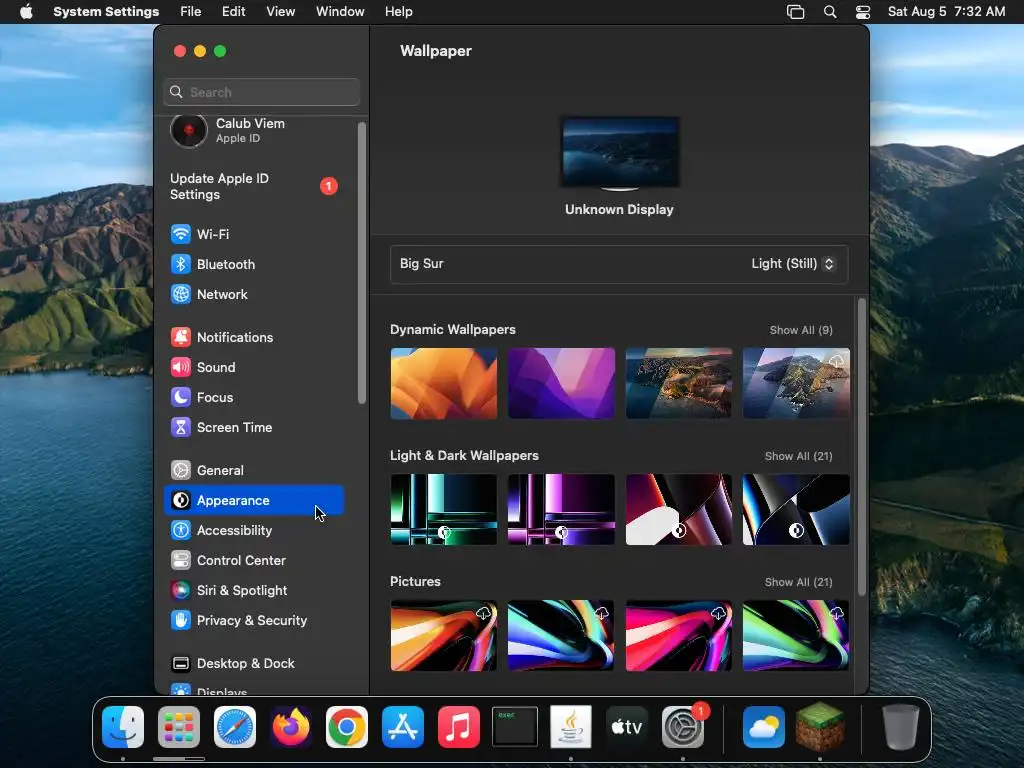Open Wi-Fi settings in sidebar
The width and height of the screenshot is (1024, 768).
254,234
